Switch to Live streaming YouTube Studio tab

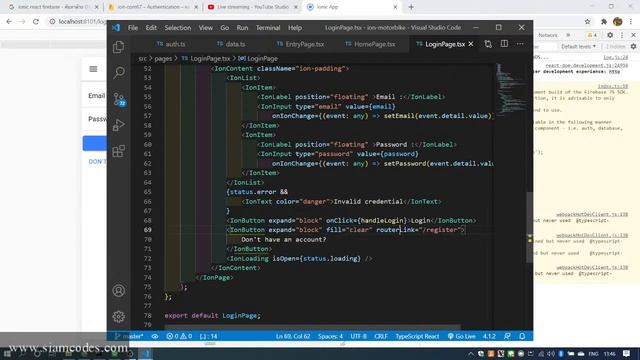click(253, 7)
